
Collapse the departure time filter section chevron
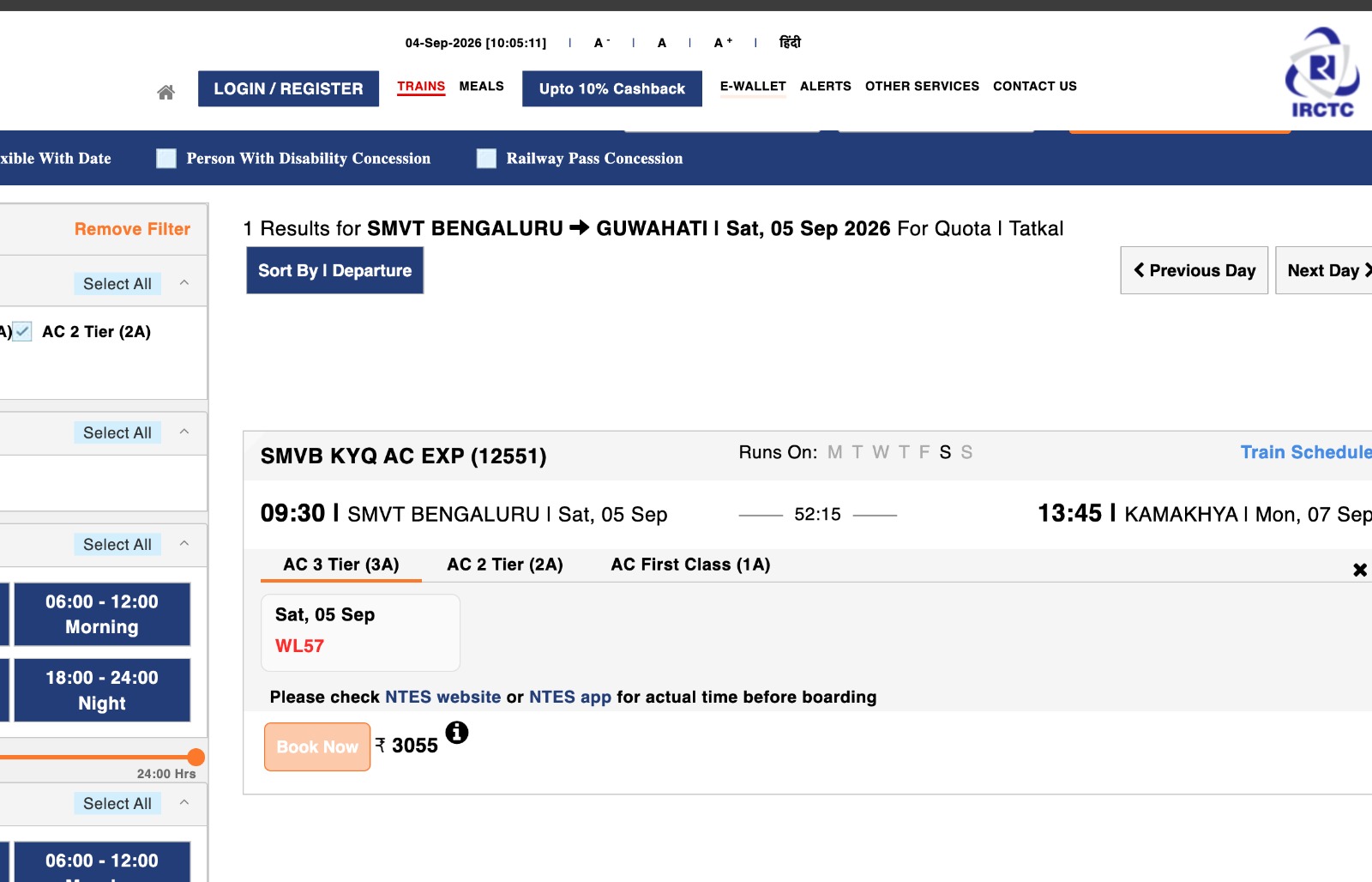point(184,543)
